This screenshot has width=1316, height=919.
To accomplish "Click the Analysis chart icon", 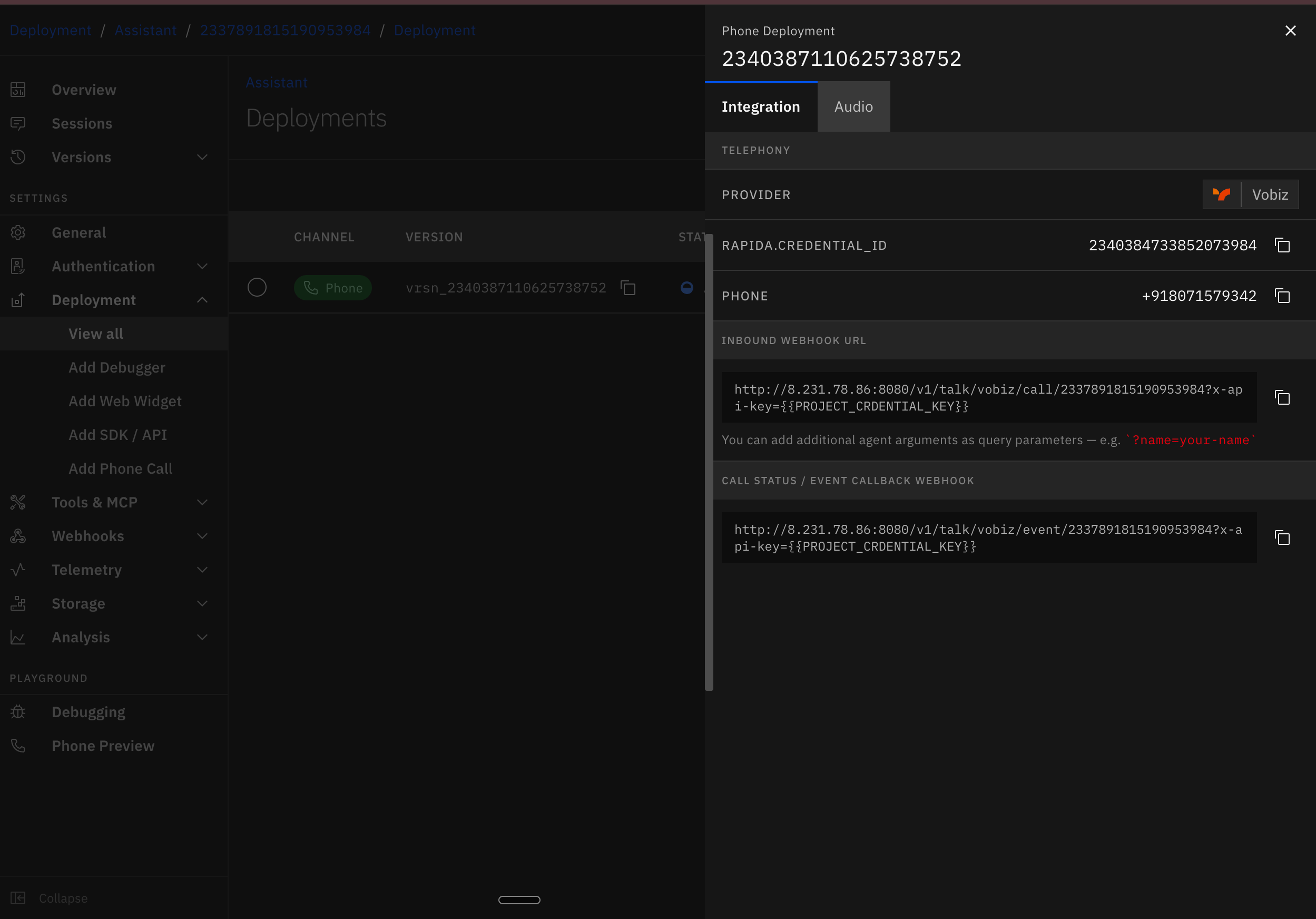I will pos(18,638).
